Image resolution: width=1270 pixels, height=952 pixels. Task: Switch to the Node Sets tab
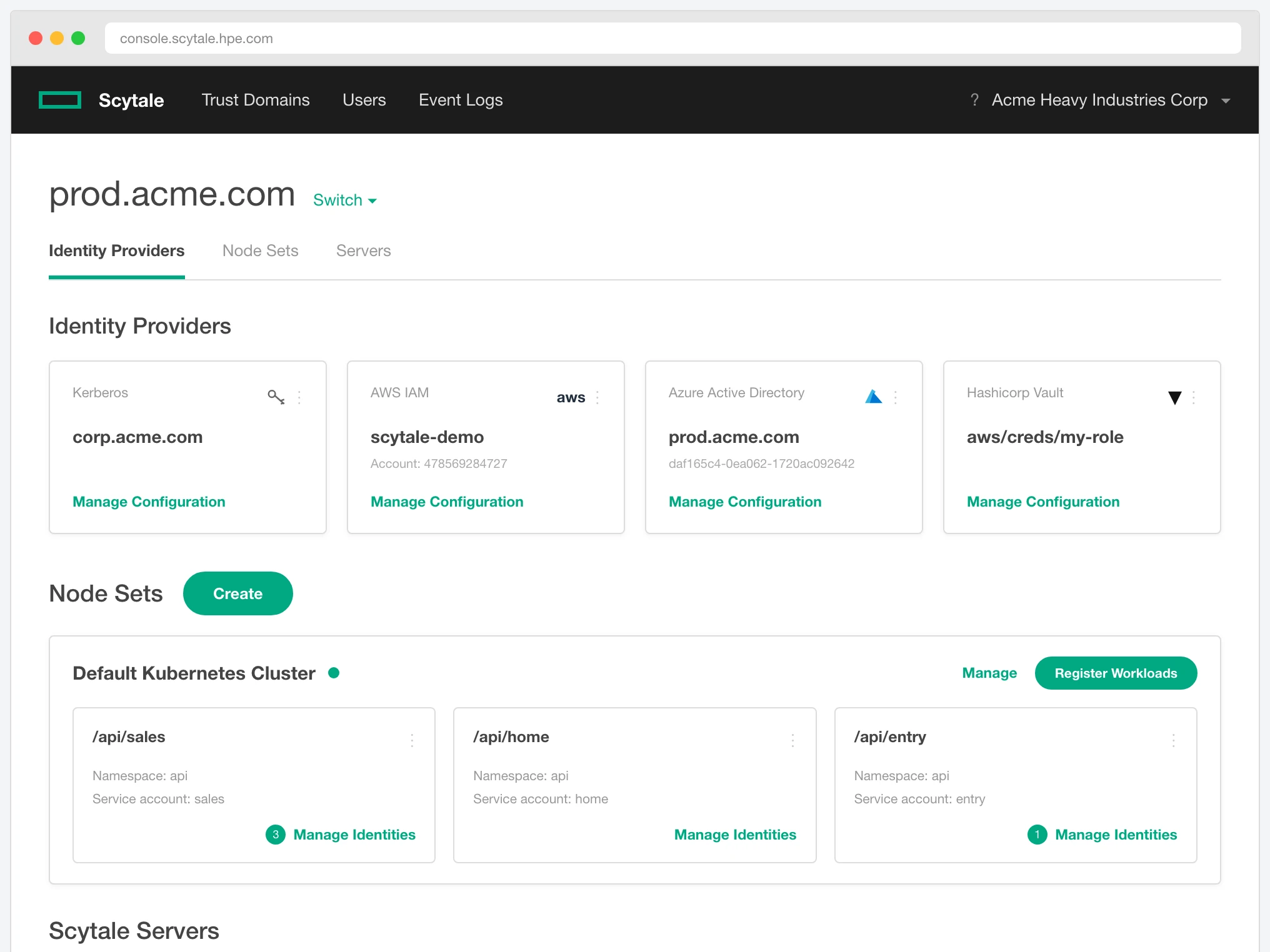pyautogui.click(x=261, y=250)
